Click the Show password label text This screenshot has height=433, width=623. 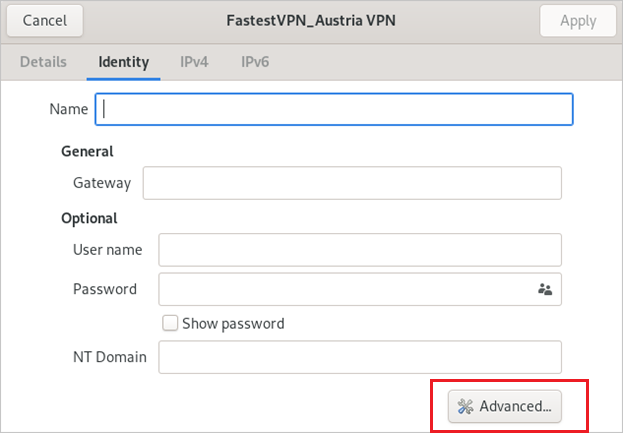click(x=233, y=324)
